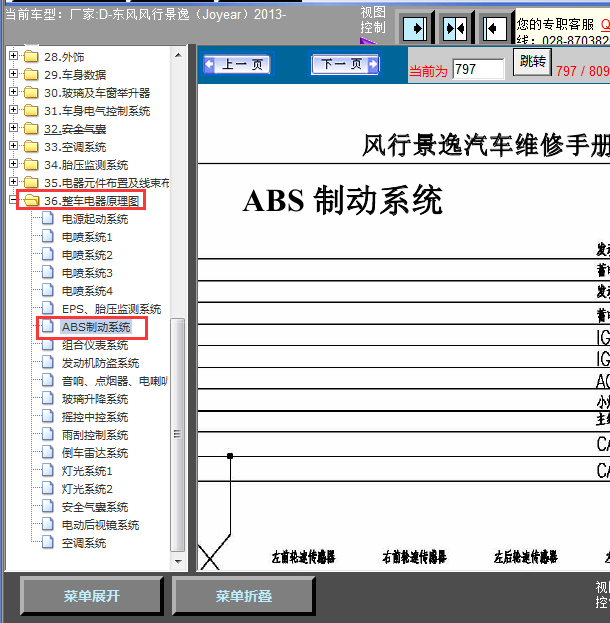
Task: Click the page icon beside 电源起动系统
Action: tap(48, 218)
